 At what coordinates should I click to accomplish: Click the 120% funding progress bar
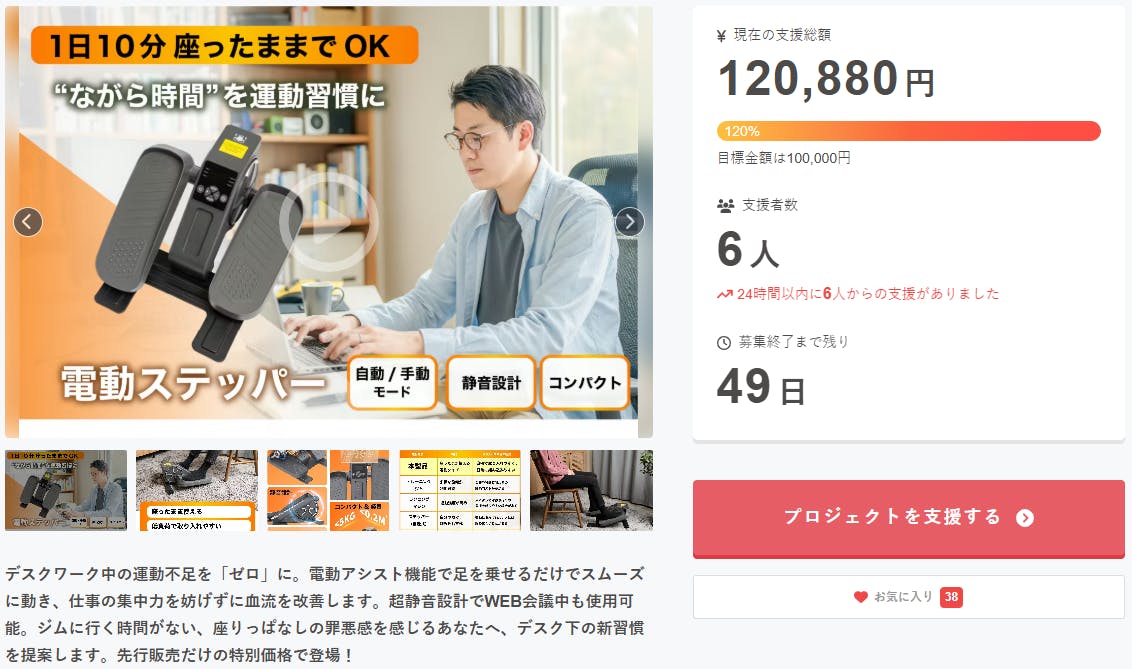pyautogui.click(x=909, y=131)
